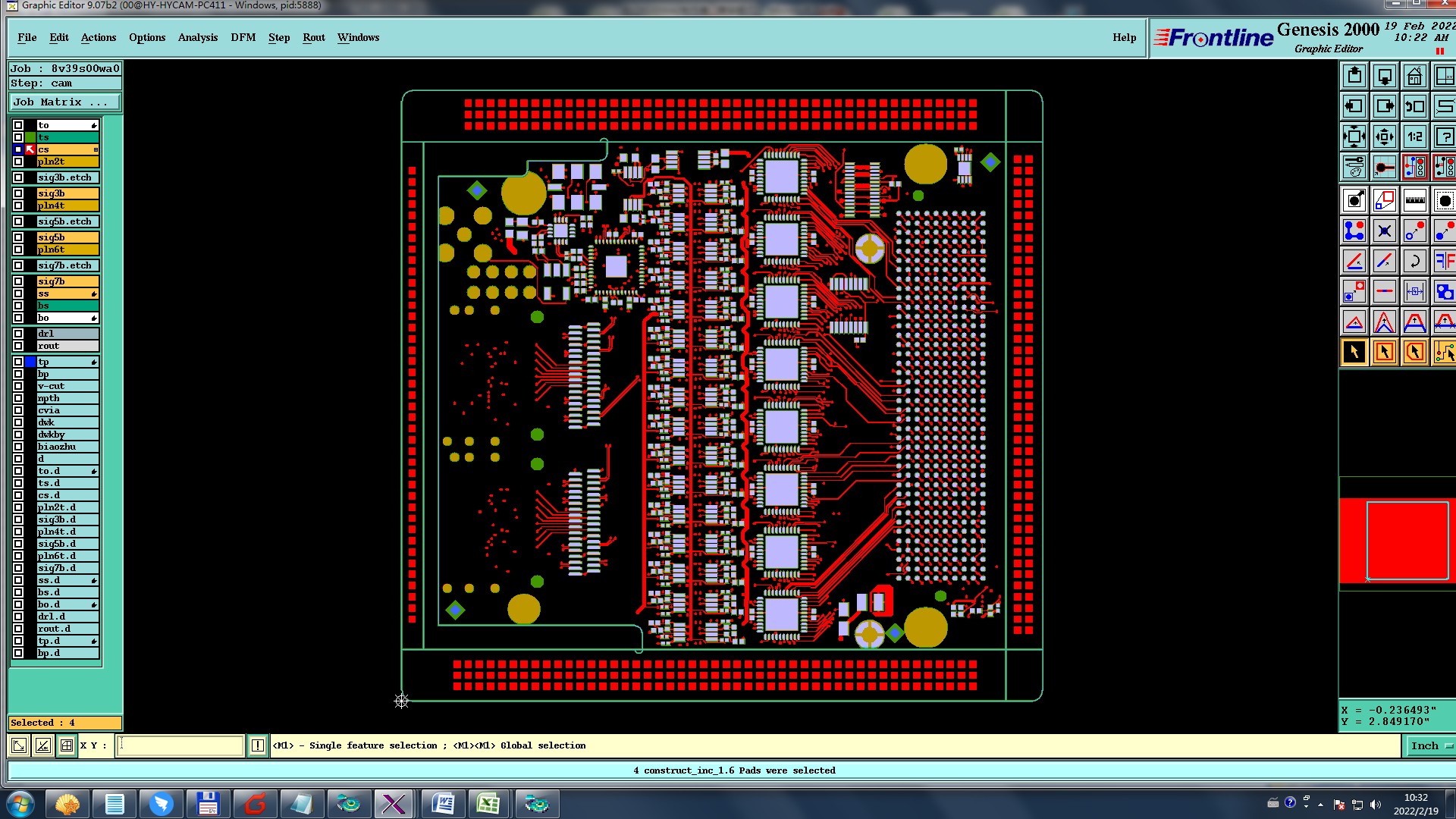
Task: Click the zoom-fit arrows icon
Action: [1354, 137]
